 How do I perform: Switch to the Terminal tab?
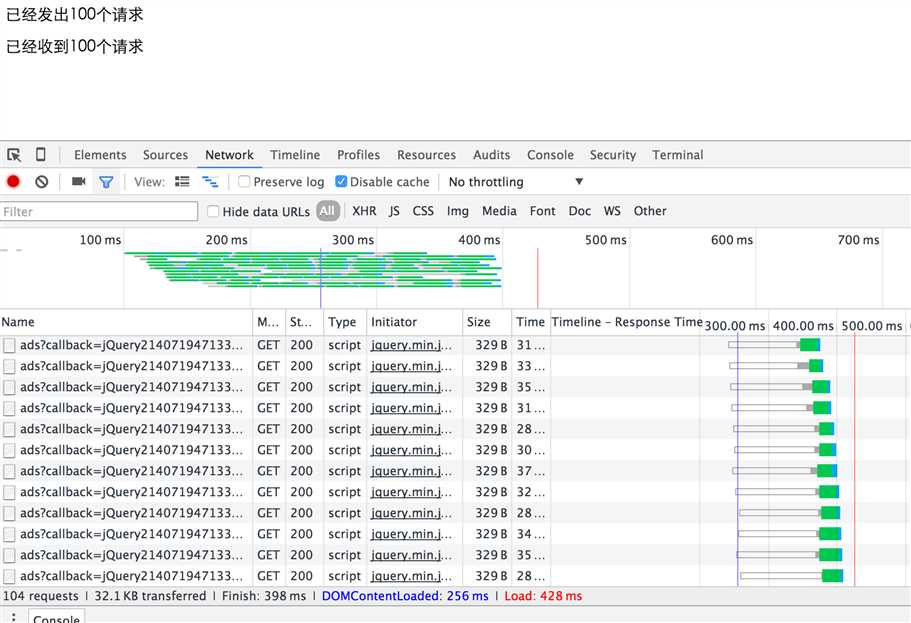coord(677,155)
